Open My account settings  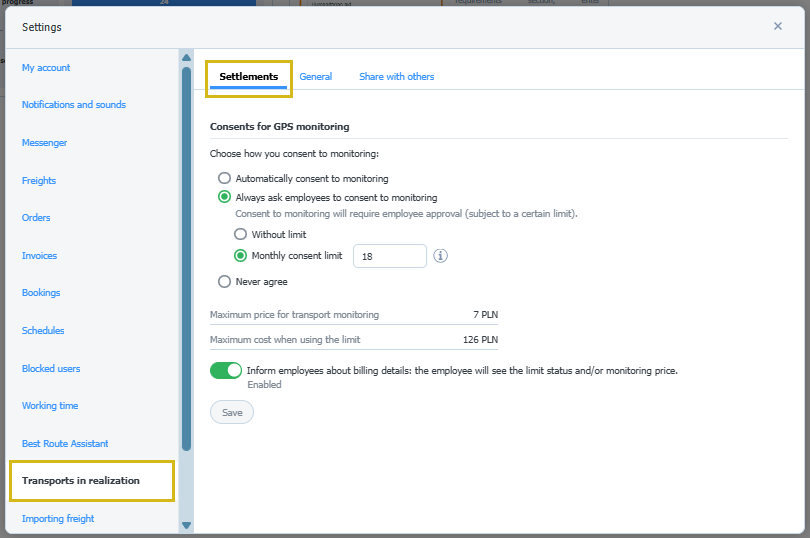click(46, 68)
